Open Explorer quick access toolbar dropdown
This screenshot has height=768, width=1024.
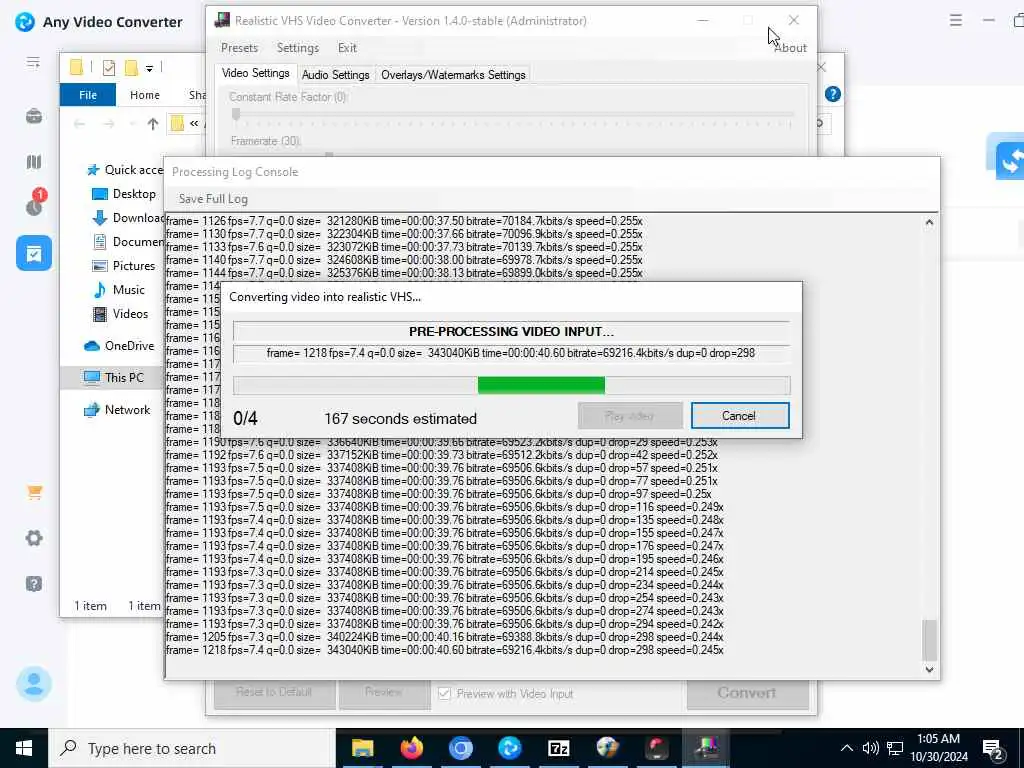coord(150,68)
